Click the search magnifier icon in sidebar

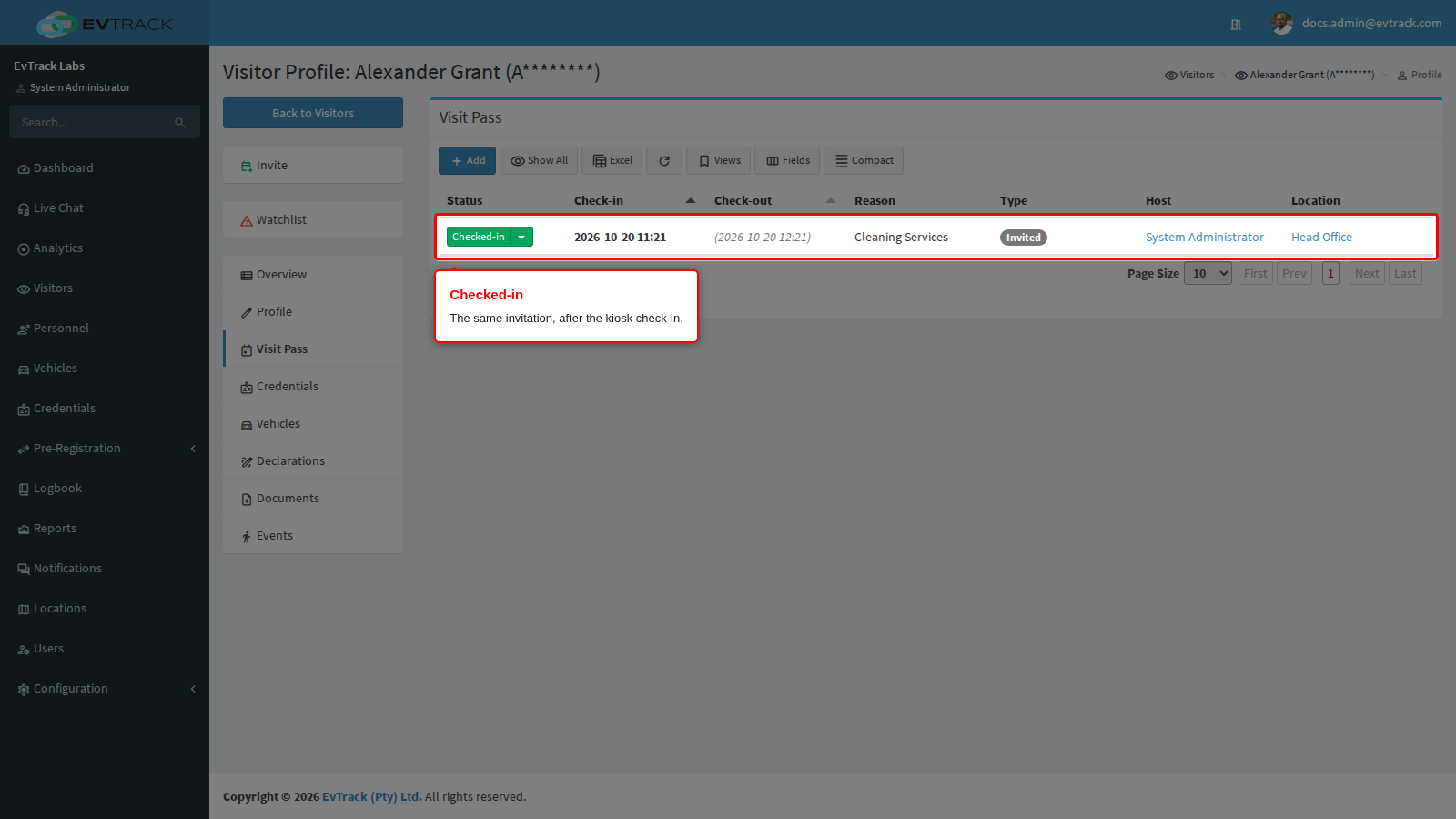[180, 122]
